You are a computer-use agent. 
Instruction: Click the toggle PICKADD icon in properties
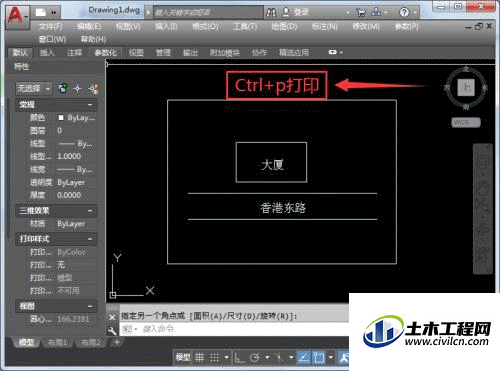pos(63,88)
